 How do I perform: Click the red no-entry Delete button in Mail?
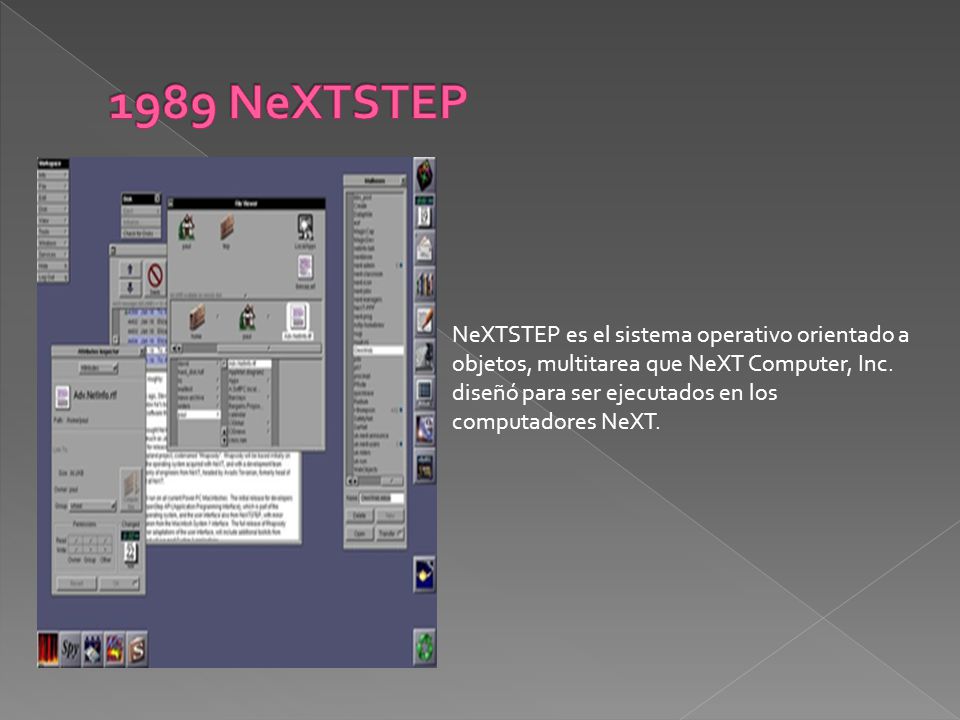[x=156, y=277]
